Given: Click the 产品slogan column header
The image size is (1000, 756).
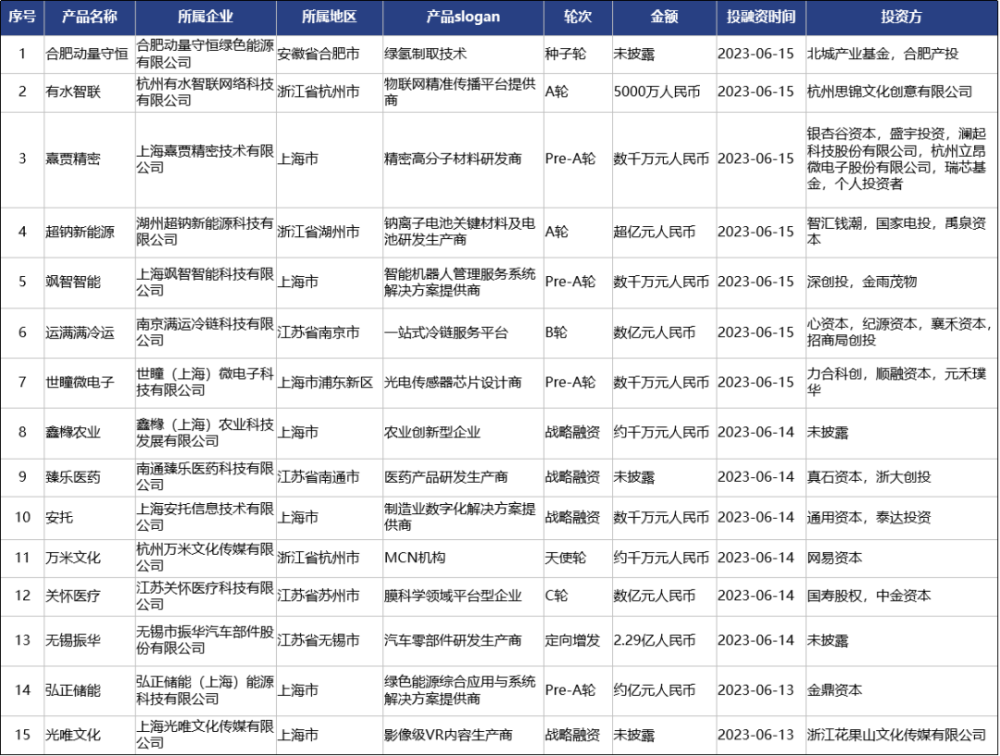Looking at the screenshot, I should pos(463,17).
